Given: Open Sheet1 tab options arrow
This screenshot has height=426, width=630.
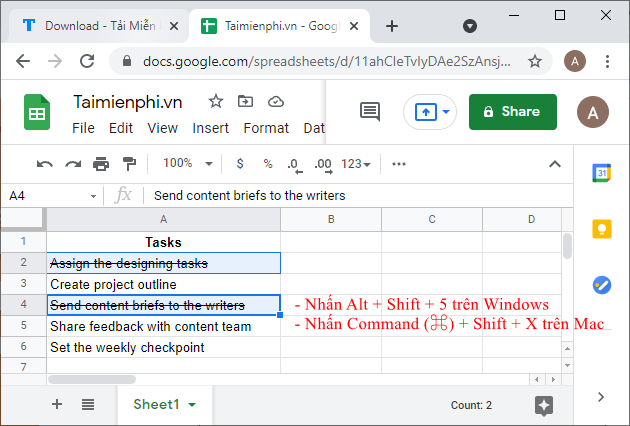Looking at the screenshot, I should pyautogui.click(x=192, y=405).
